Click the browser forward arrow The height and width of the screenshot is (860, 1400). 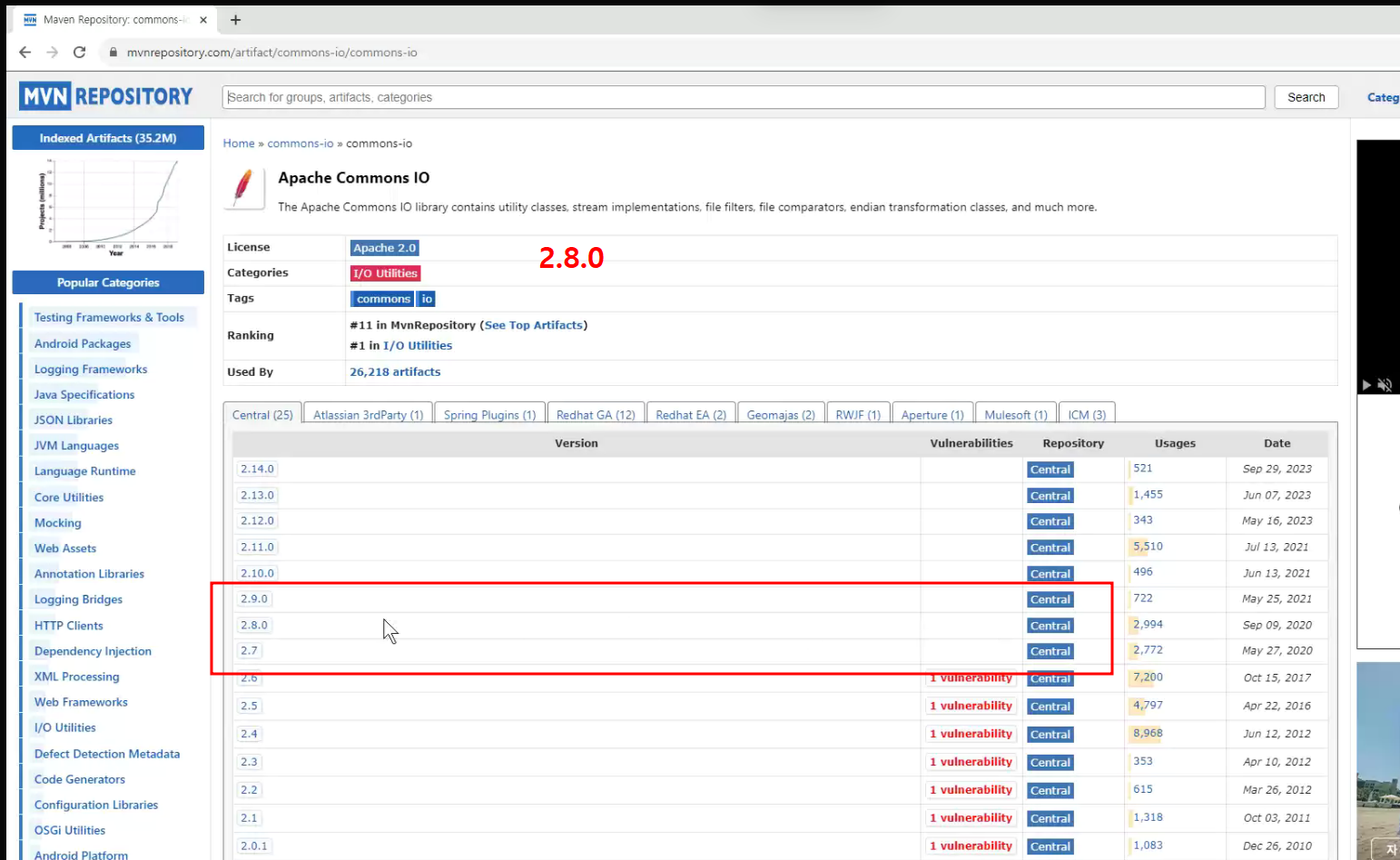[53, 53]
